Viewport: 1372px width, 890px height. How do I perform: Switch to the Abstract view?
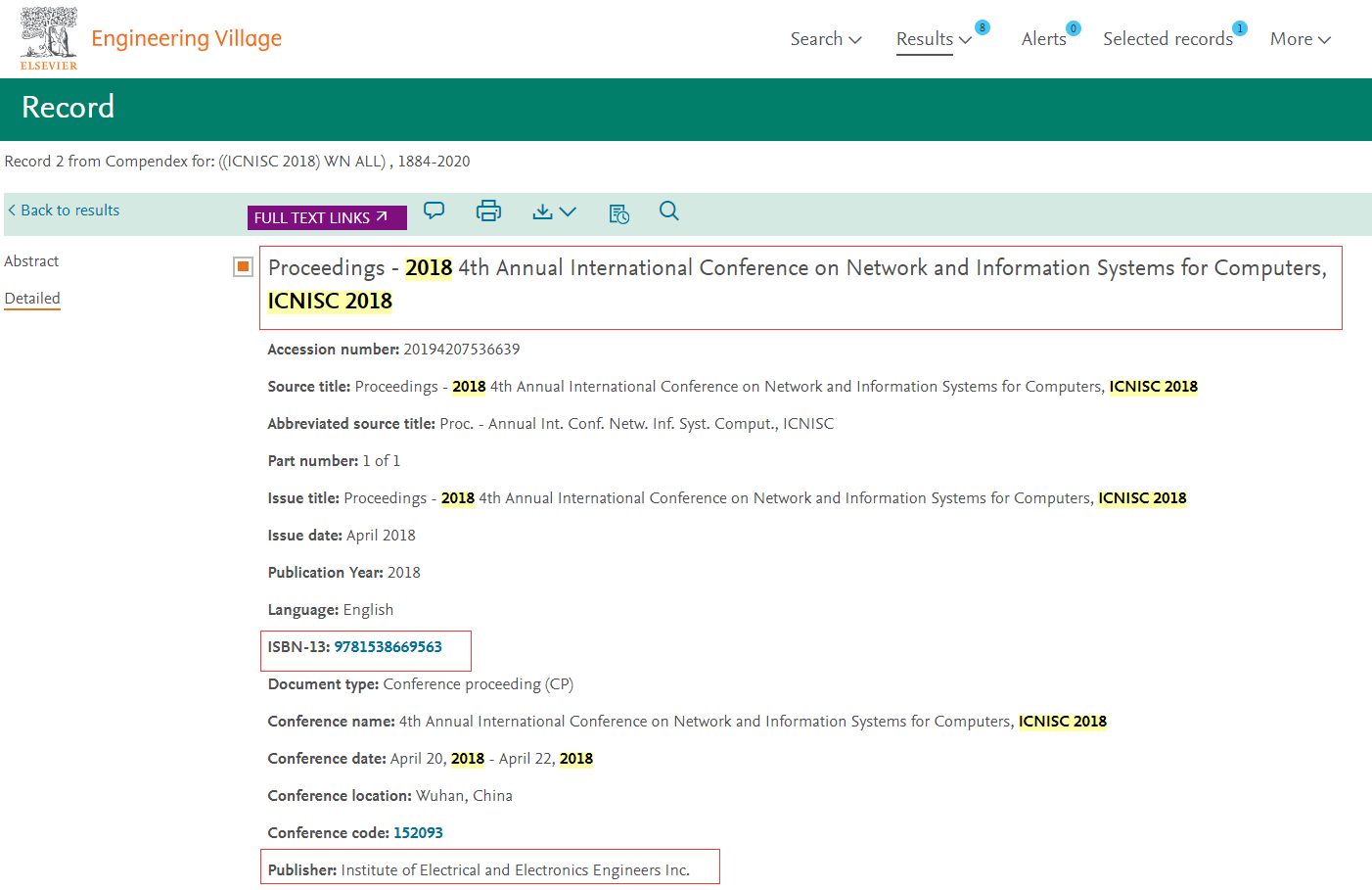[x=31, y=261]
